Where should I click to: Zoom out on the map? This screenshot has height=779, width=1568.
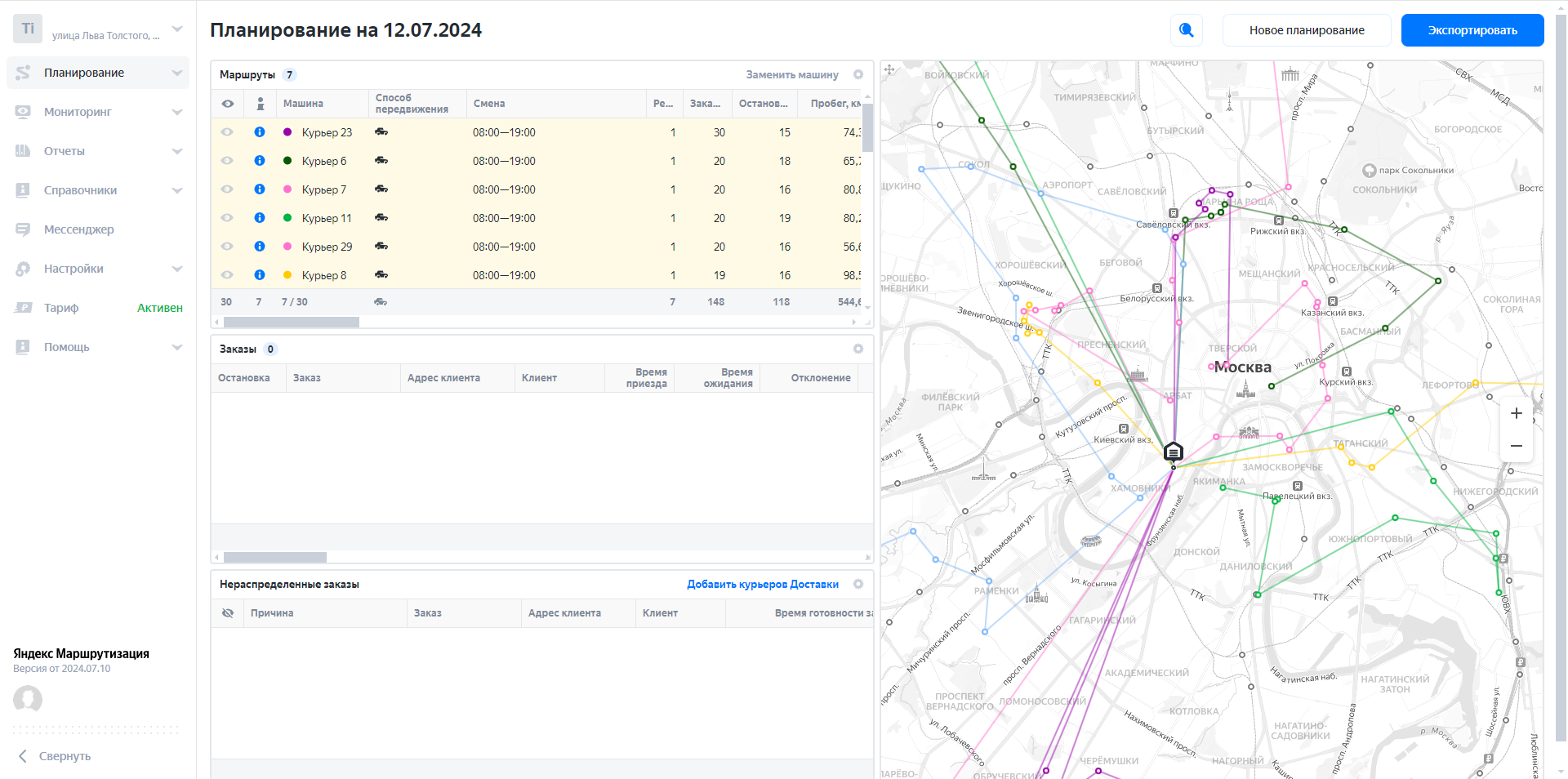click(x=1516, y=446)
